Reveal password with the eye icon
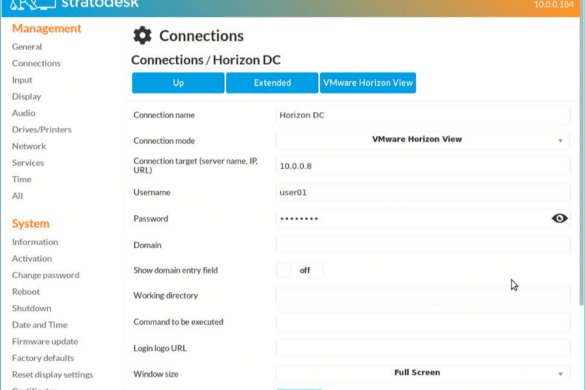The width and height of the screenshot is (585, 390). (559, 218)
